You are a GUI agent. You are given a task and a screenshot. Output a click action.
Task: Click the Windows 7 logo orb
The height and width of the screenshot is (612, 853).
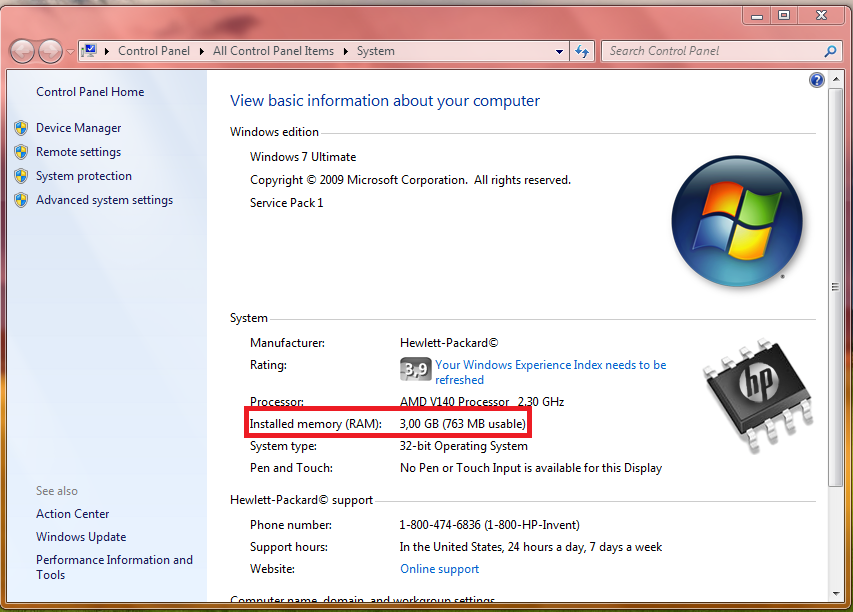pyautogui.click(x=737, y=221)
